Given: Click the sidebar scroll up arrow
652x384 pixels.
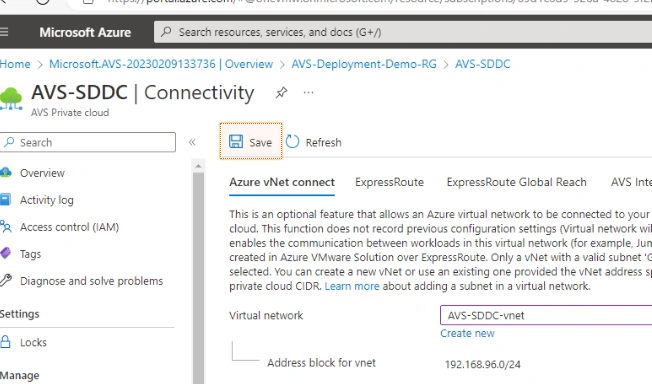Looking at the screenshot, I should [x=198, y=166].
